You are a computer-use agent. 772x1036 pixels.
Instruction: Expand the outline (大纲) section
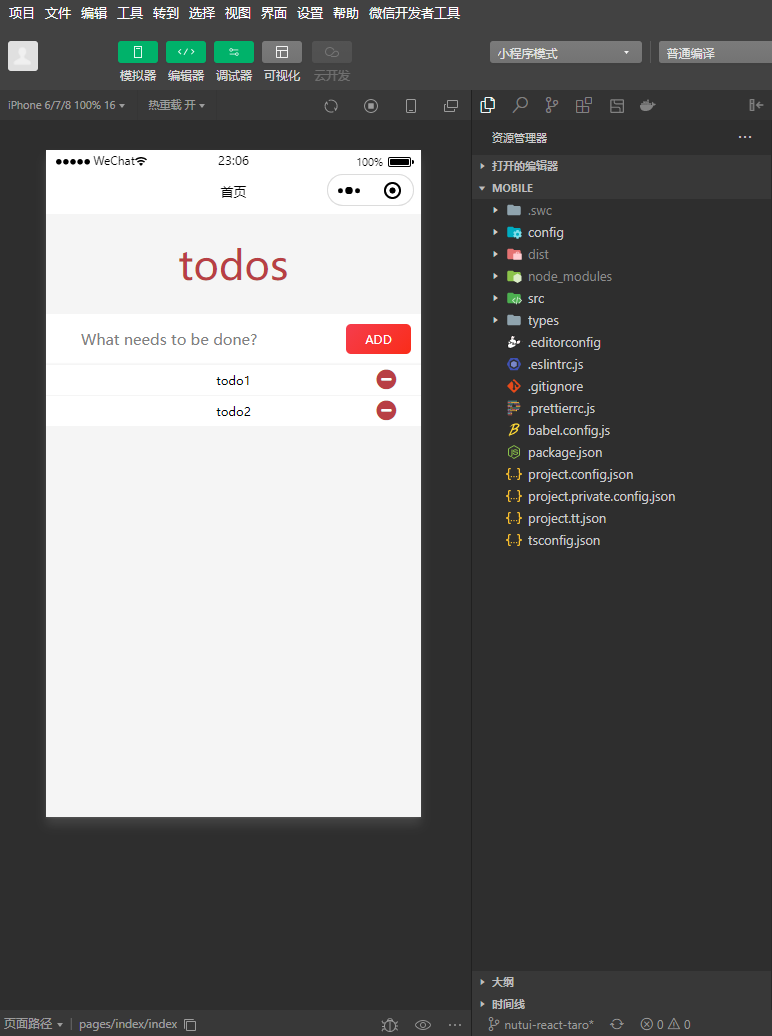point(621,982)
